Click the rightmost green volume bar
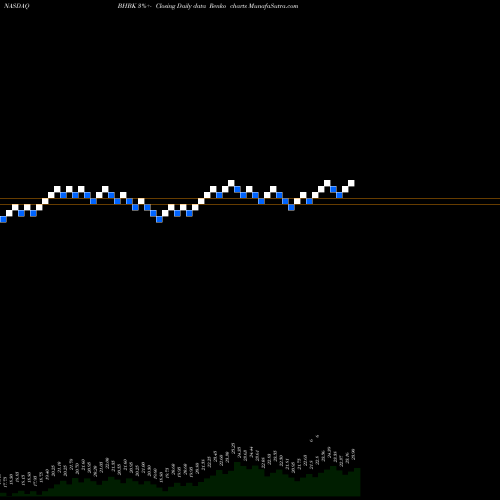 (357, 482)
